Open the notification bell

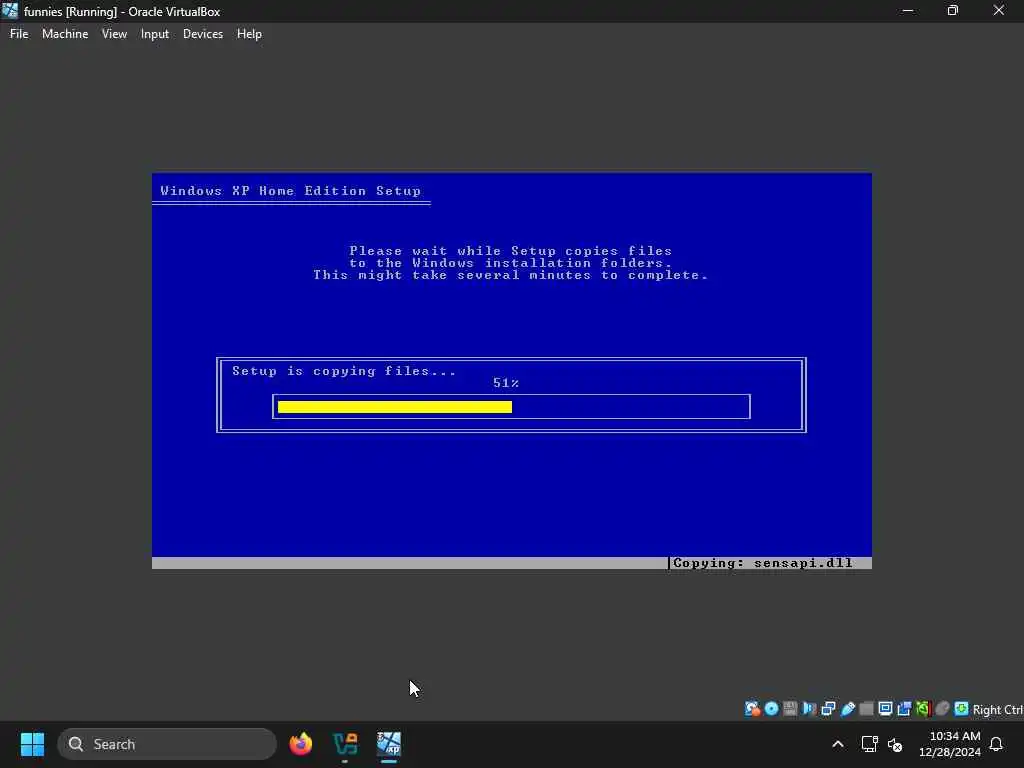(x=996, y=744)
